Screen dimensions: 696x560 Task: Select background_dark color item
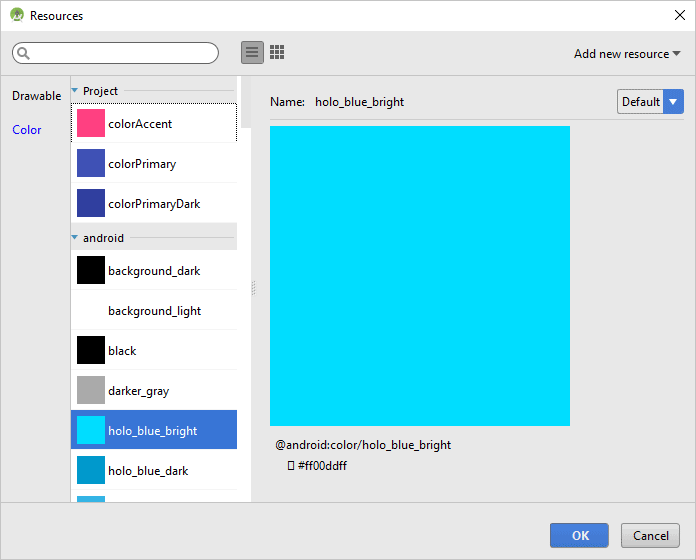pos(153,271)
